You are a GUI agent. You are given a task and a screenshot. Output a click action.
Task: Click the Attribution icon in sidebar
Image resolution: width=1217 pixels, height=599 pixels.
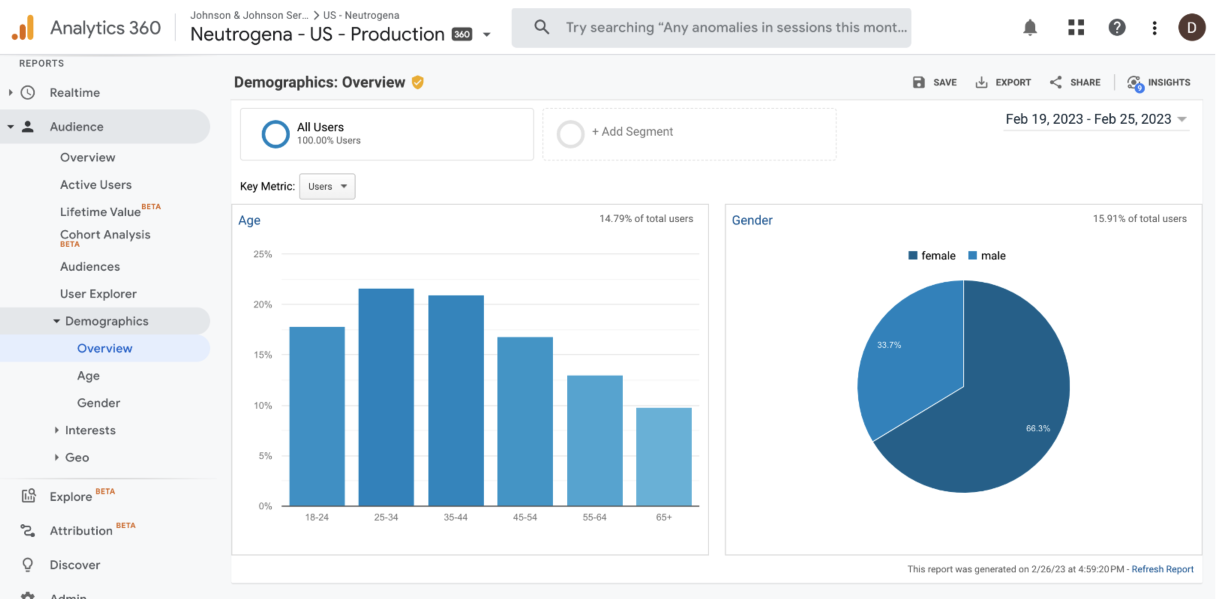click(28, 531)
